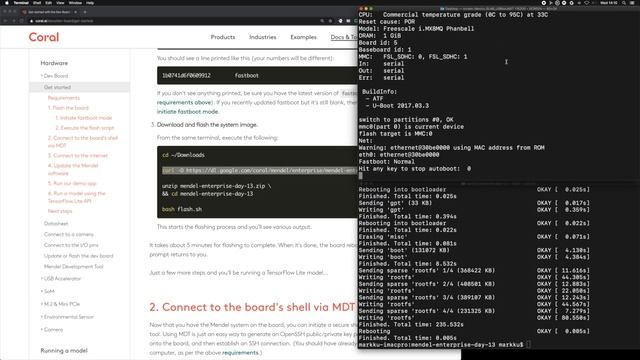Viewport: 640px width, 360px height.
Task: Open the Industries nav menu
Action: tap(262, 37)
